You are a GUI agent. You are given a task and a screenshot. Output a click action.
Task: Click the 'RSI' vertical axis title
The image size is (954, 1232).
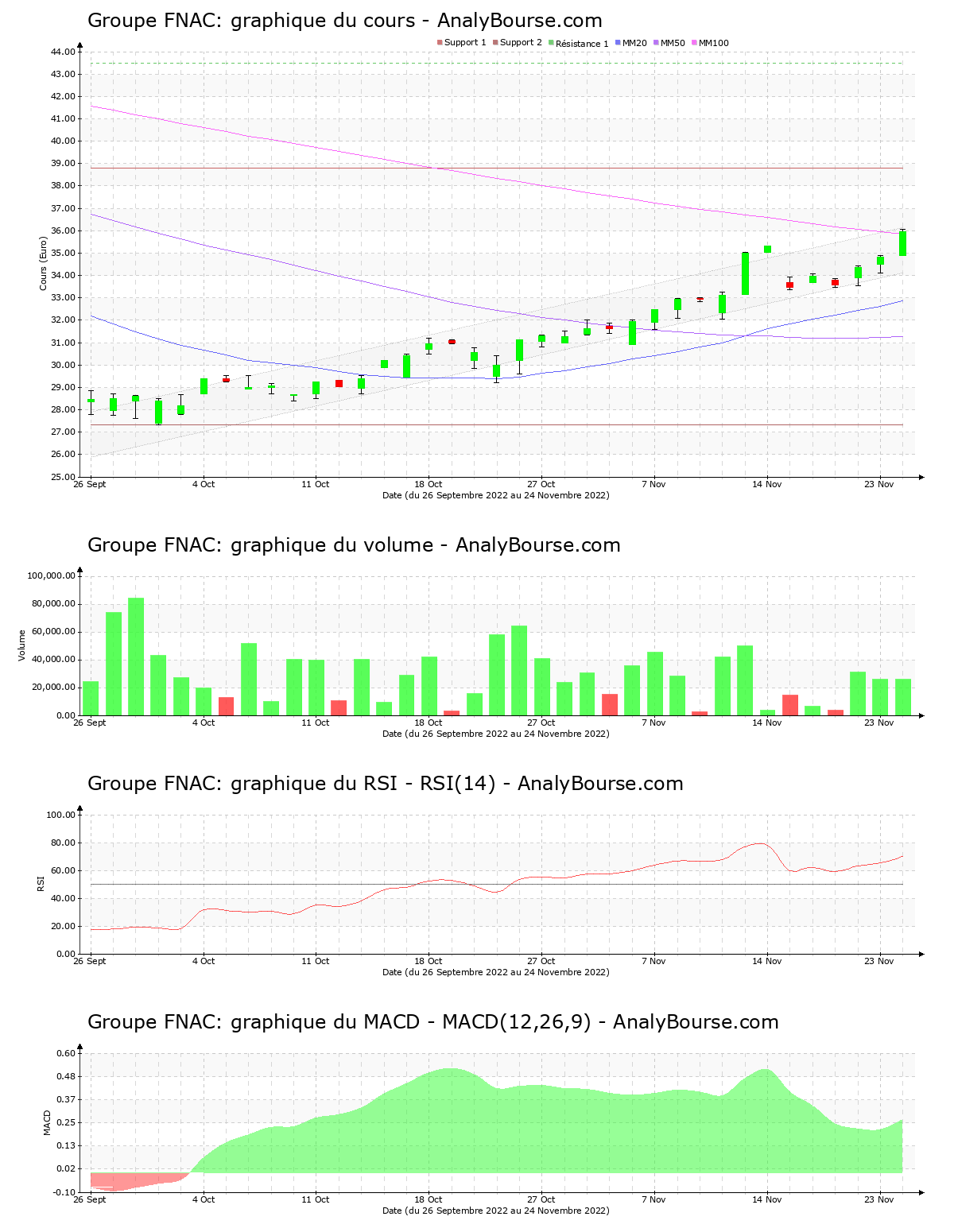tap(41, 883)
